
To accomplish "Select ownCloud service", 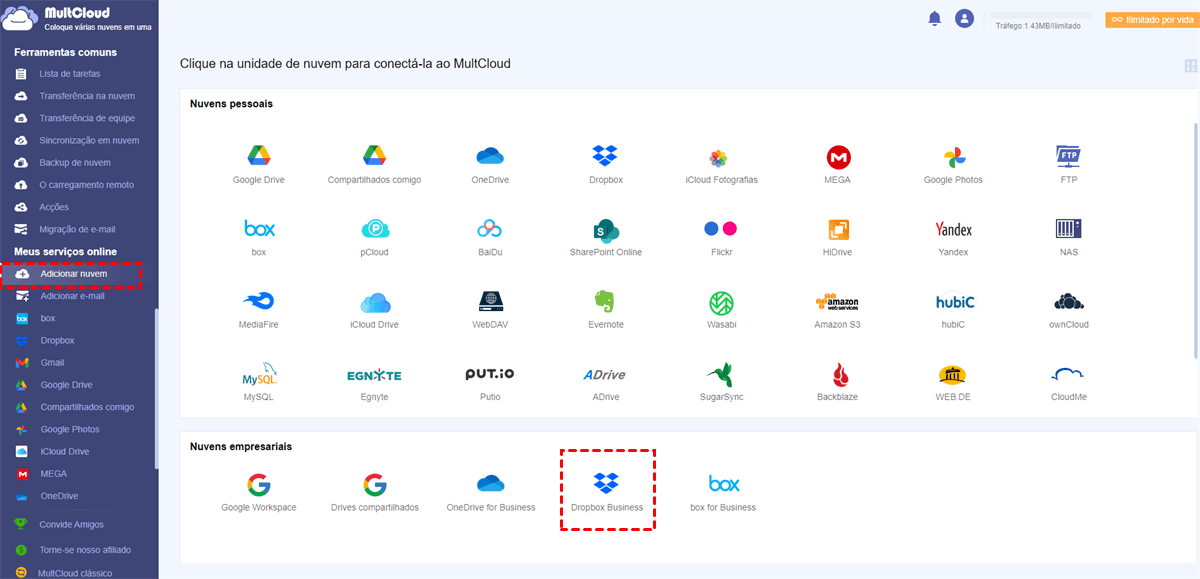I will click(1069, 301).
